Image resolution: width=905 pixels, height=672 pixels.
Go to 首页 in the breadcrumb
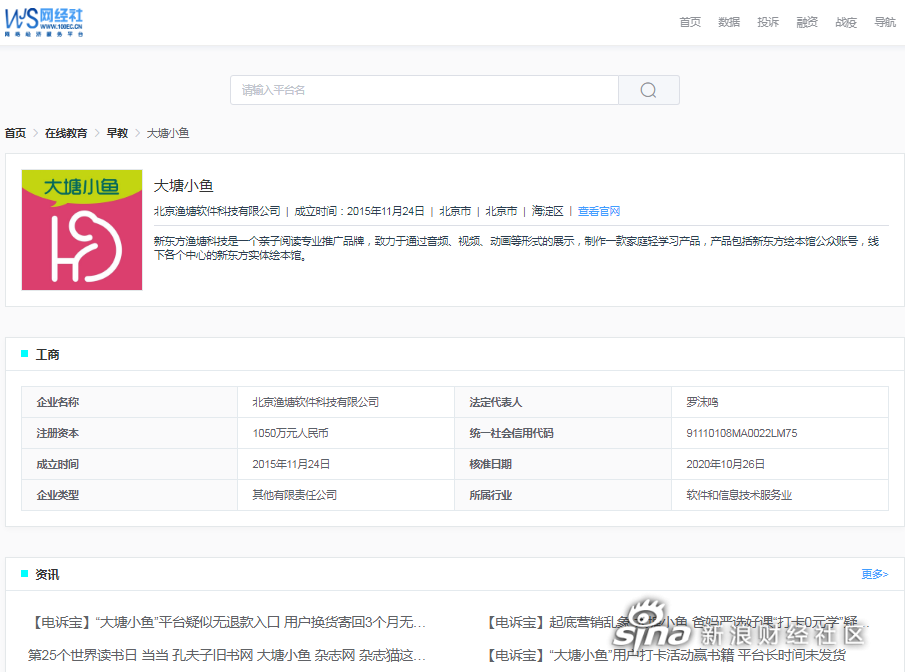pyautogui.click(x=16, y=133)
